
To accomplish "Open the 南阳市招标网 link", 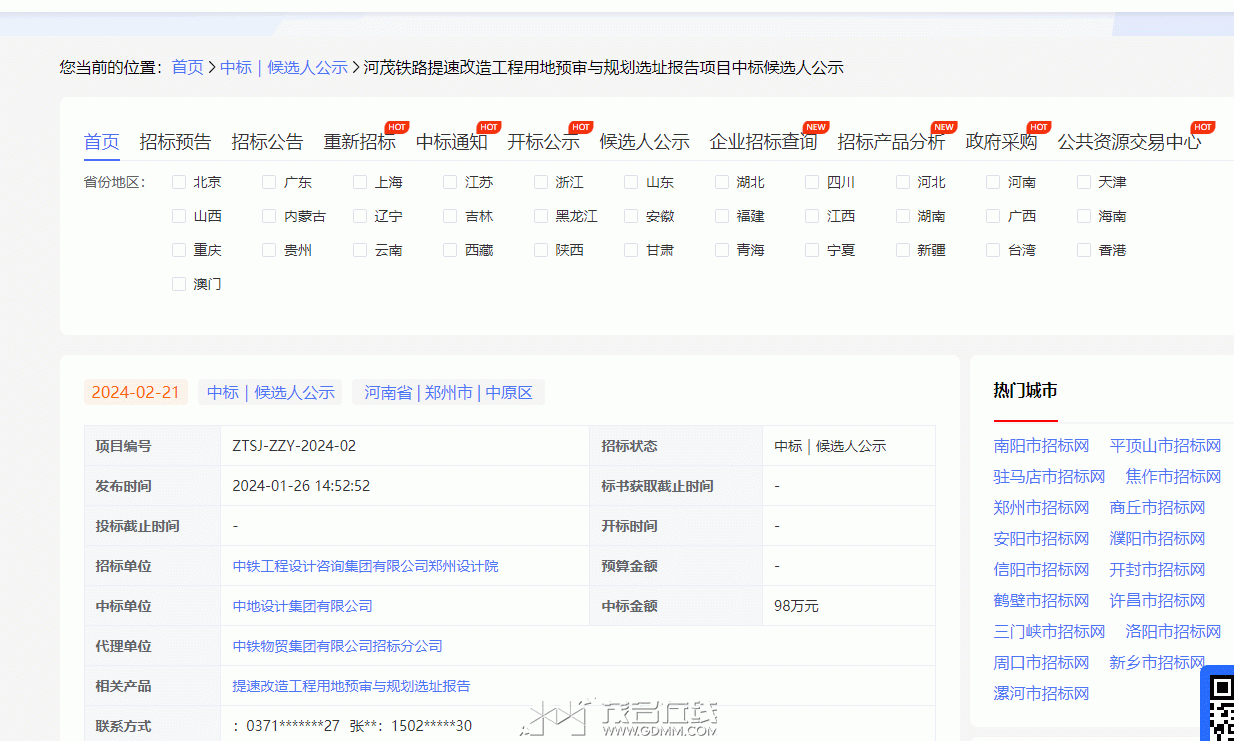I will click(x=1041, y=446).
